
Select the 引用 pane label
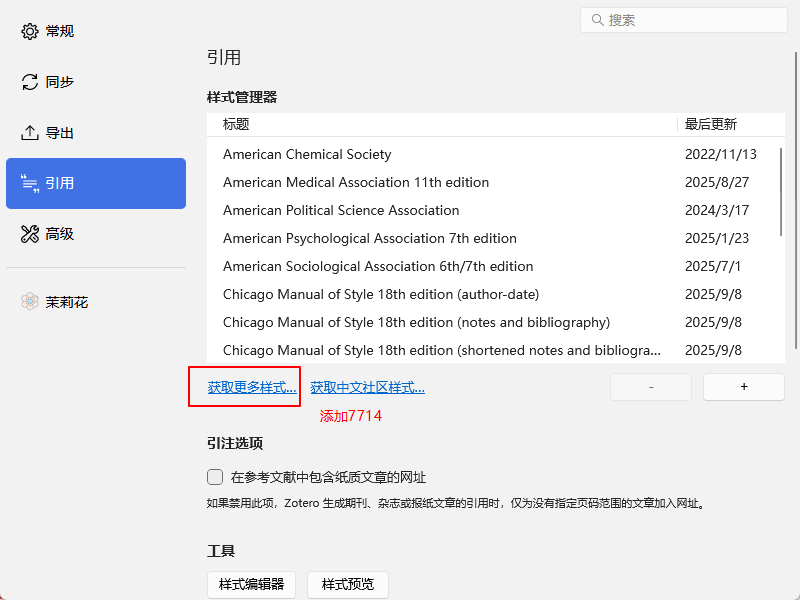pyautogui.click(x=60, y=183)
